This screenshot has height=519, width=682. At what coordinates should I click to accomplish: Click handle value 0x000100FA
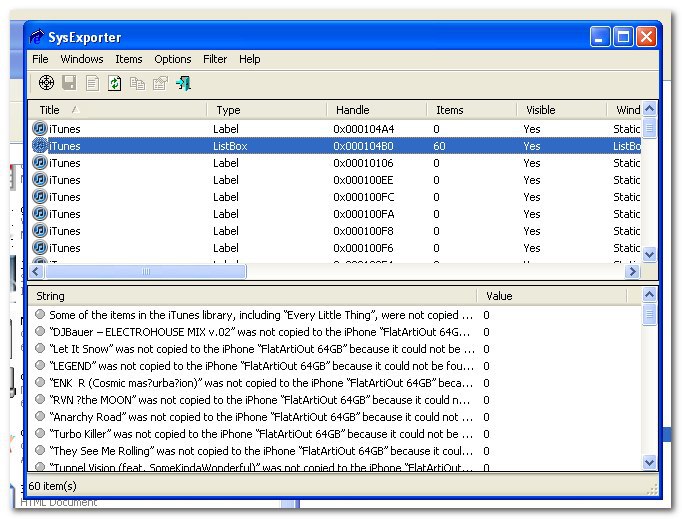click(x=364, y=214)
